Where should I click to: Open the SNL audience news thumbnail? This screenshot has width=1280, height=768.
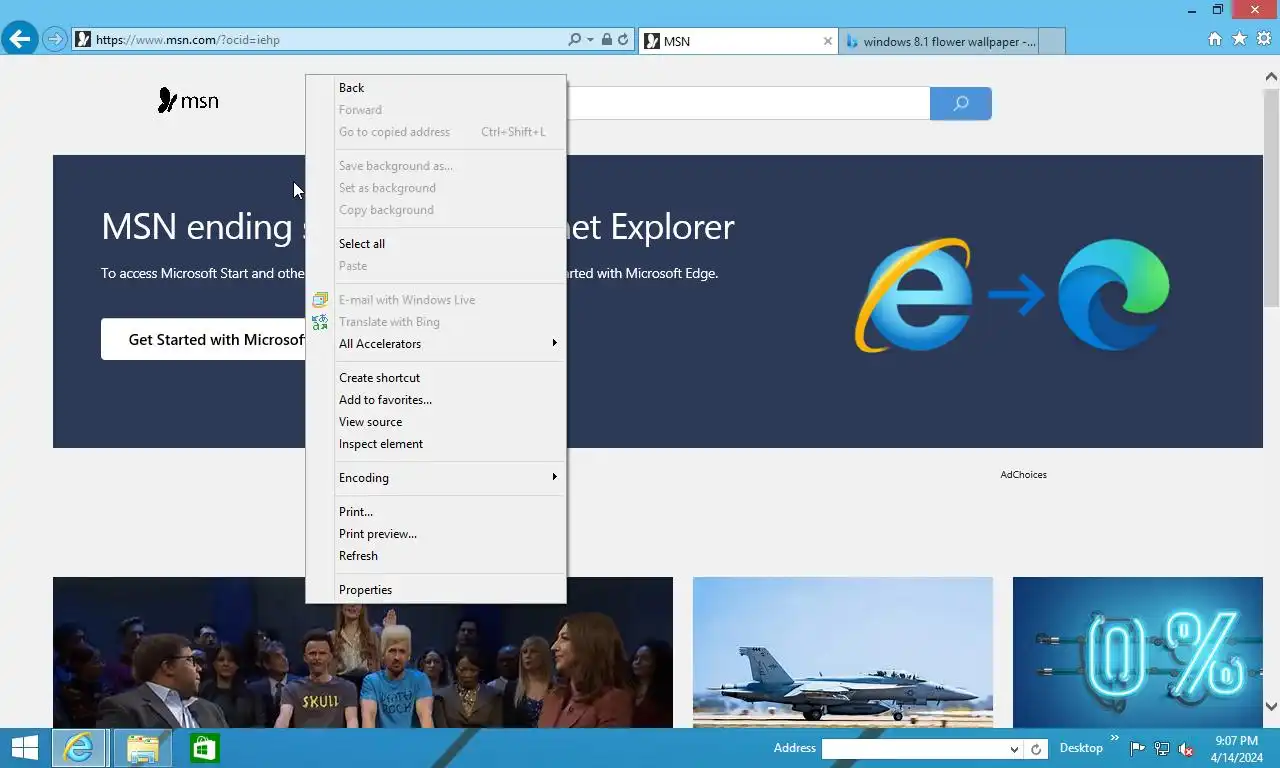pyautogui.click(x=363, y=652)
